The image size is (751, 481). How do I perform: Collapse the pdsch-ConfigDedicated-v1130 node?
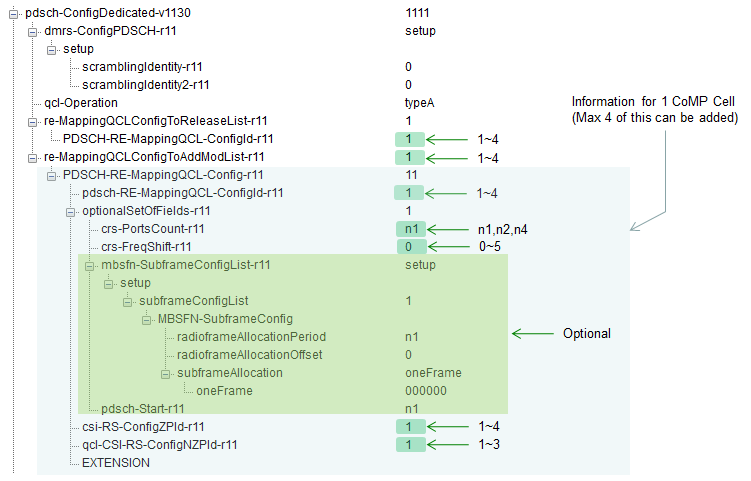click(13, 14)
